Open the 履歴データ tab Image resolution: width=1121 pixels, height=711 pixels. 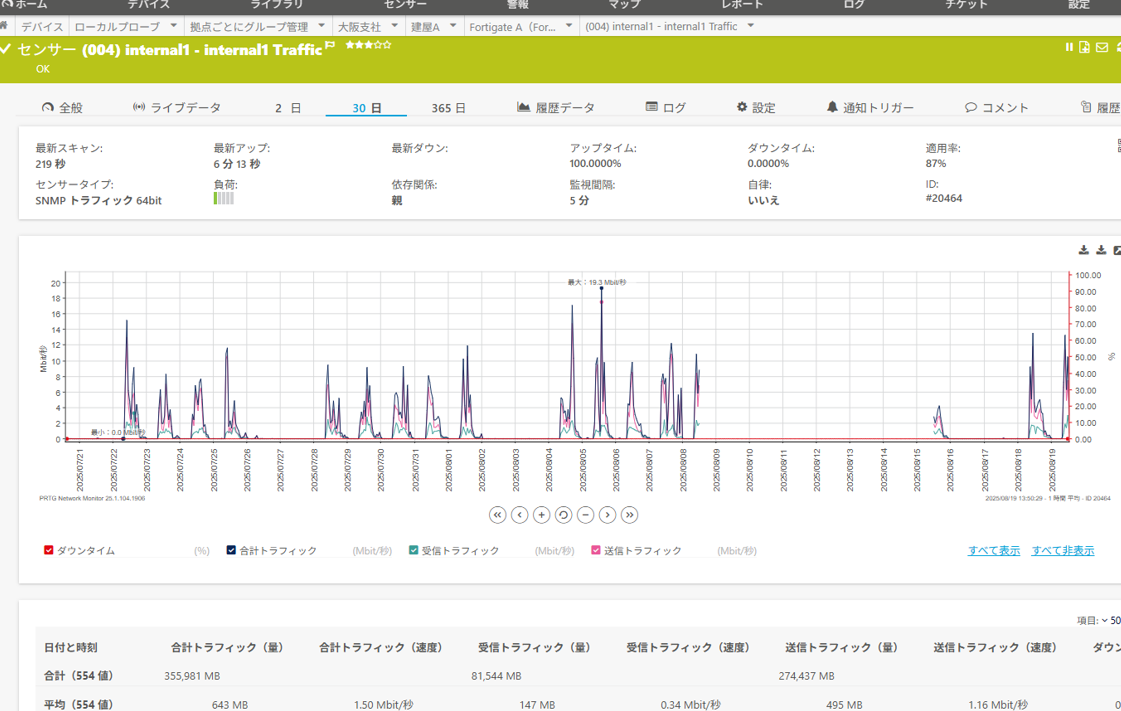pyautogui.click(x=555, y=107)
